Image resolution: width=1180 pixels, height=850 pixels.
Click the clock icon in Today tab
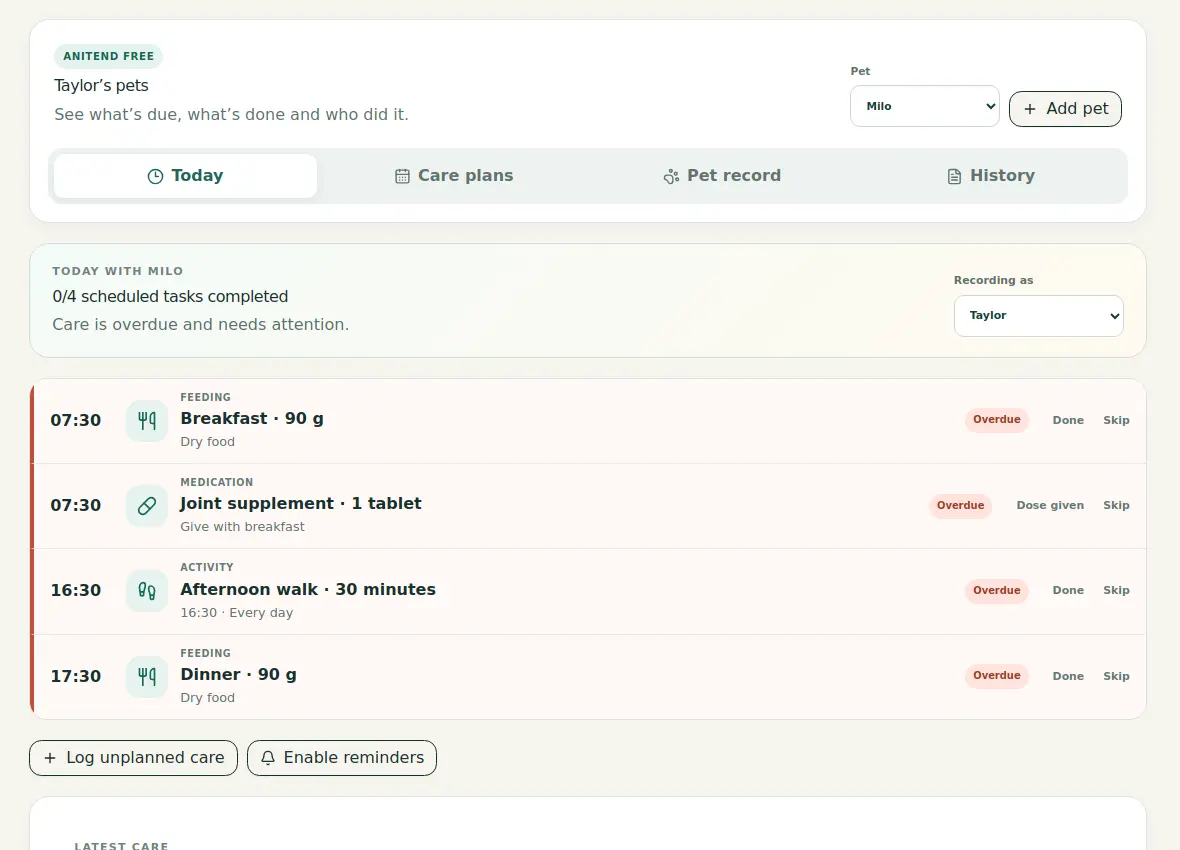pyautogui.click(x=155, y=176)
